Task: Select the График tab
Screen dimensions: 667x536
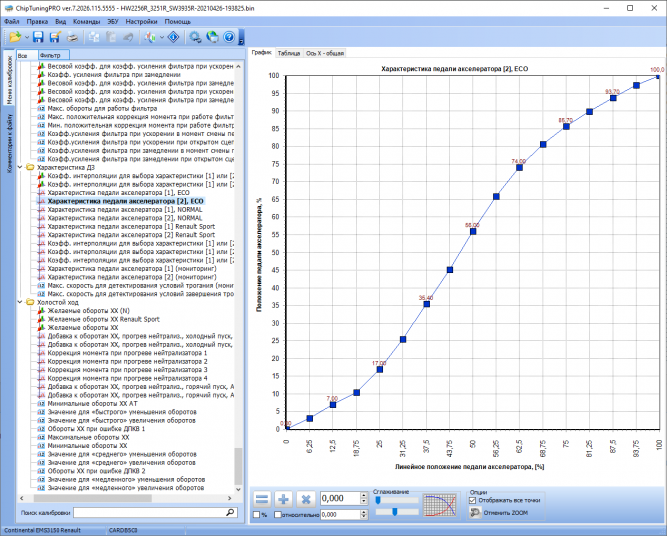Action: tap(261, 53)
